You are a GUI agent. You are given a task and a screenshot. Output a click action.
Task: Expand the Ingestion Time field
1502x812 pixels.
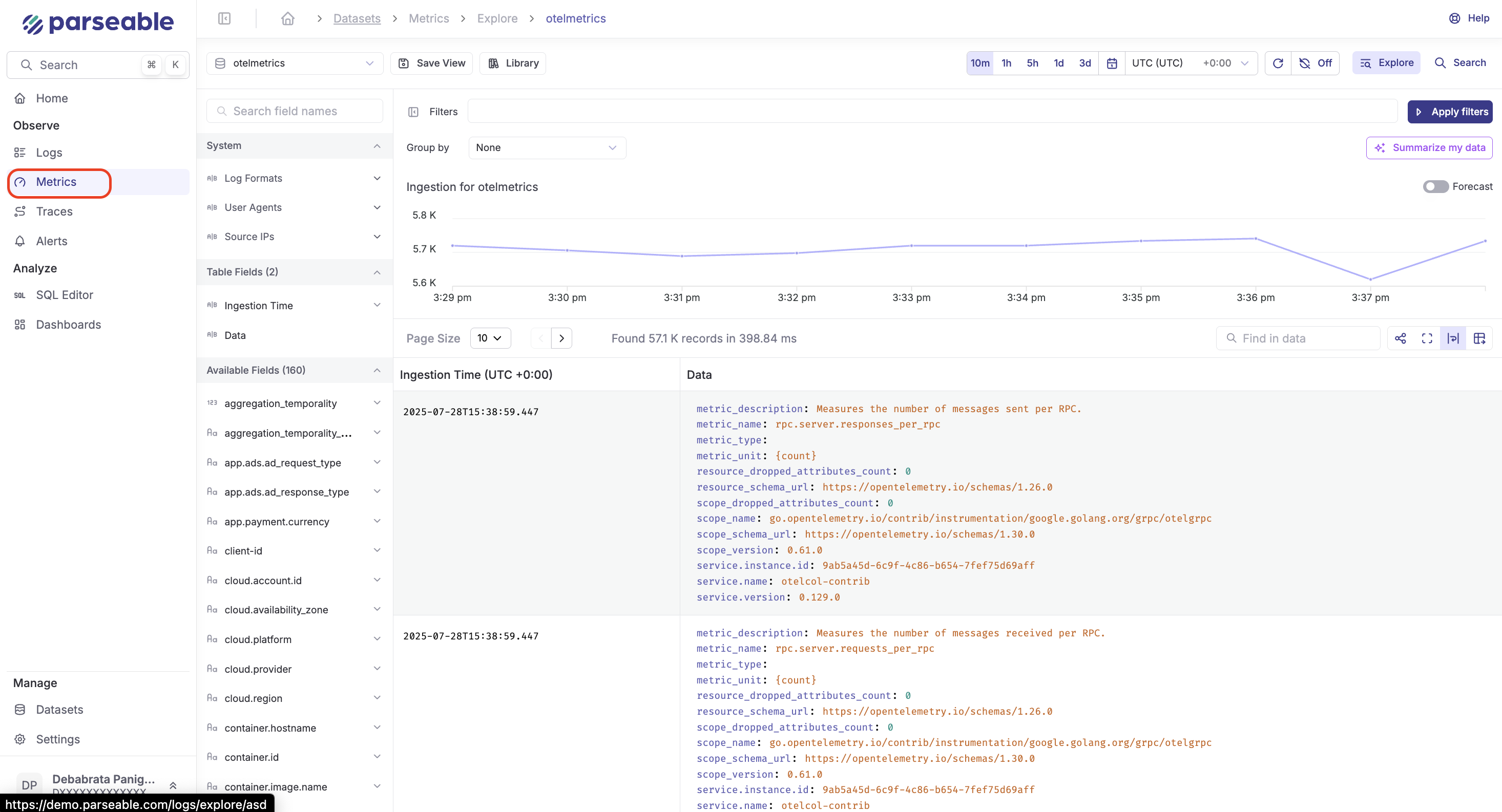pos(377,305)
